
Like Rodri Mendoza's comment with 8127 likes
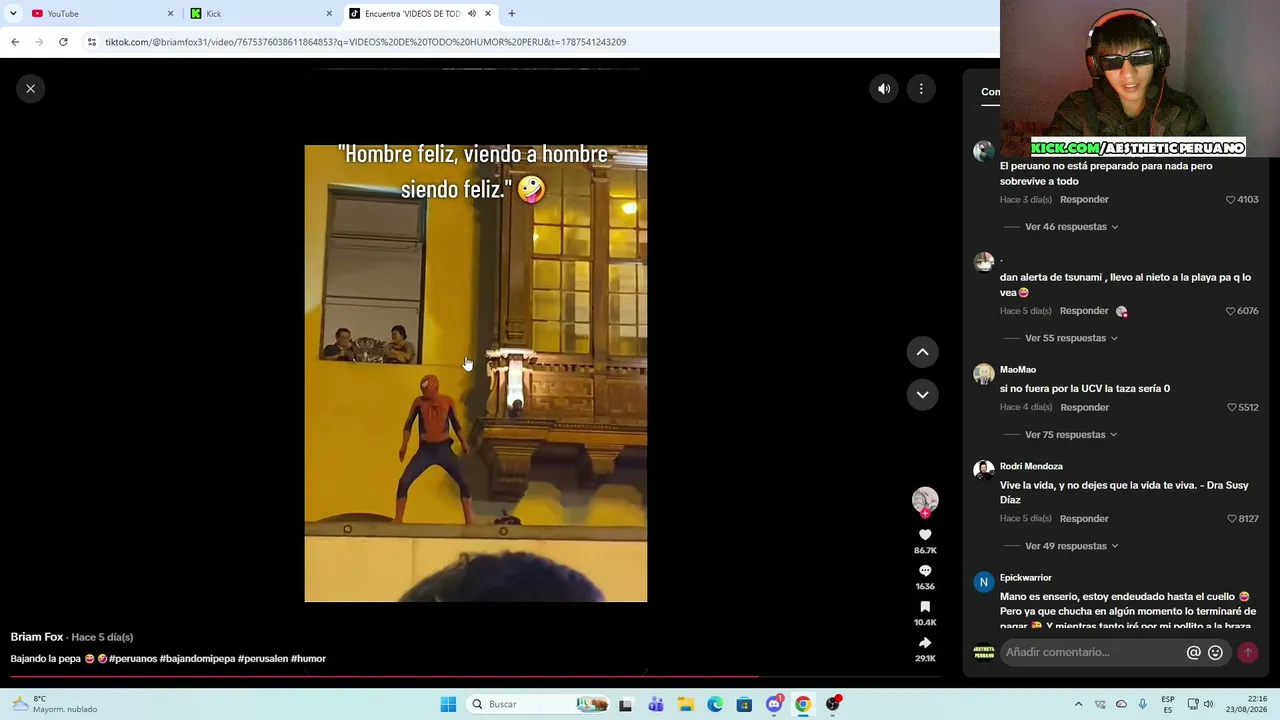(1232, 519)
